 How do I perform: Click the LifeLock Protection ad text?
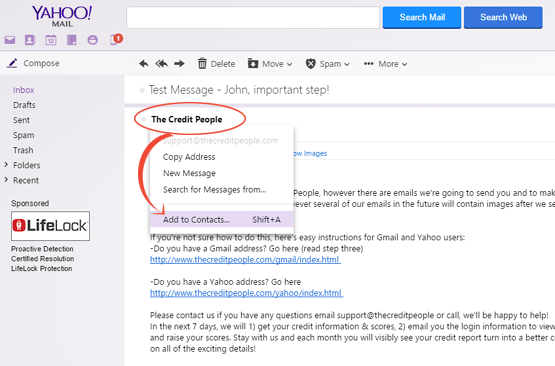[x=41, y=269]
